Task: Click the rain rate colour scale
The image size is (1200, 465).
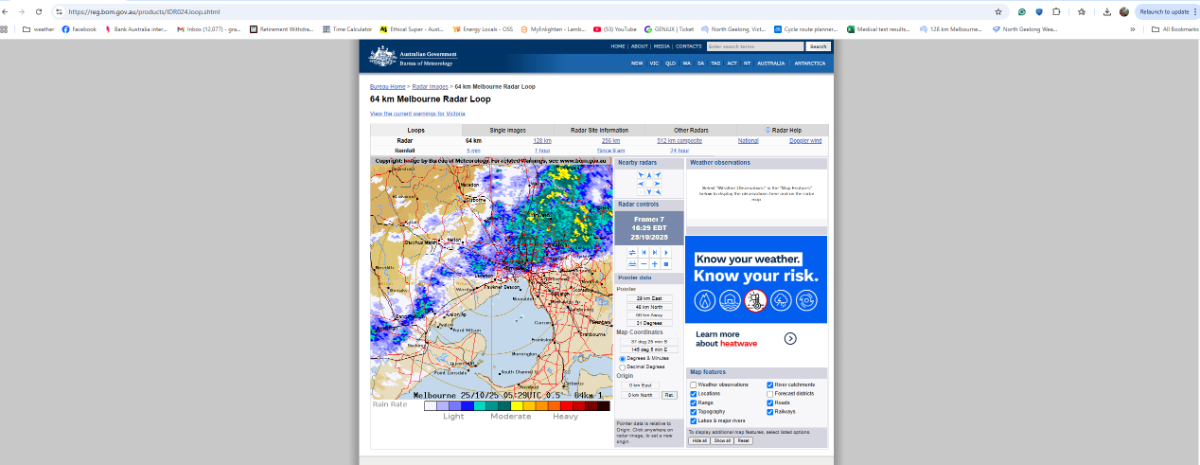Action: 516,406
